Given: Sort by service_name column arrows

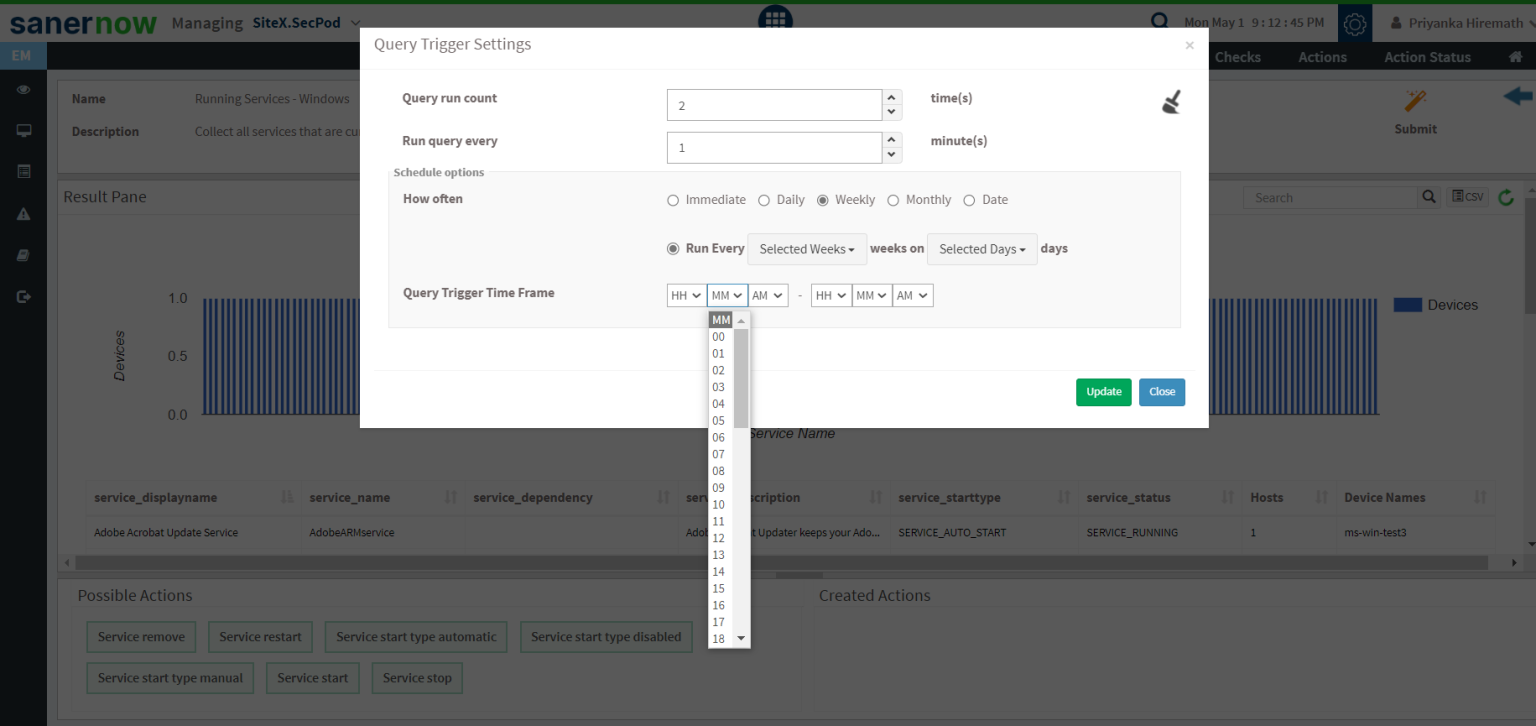Looking at the screenshot, I should tap(451, 497).
